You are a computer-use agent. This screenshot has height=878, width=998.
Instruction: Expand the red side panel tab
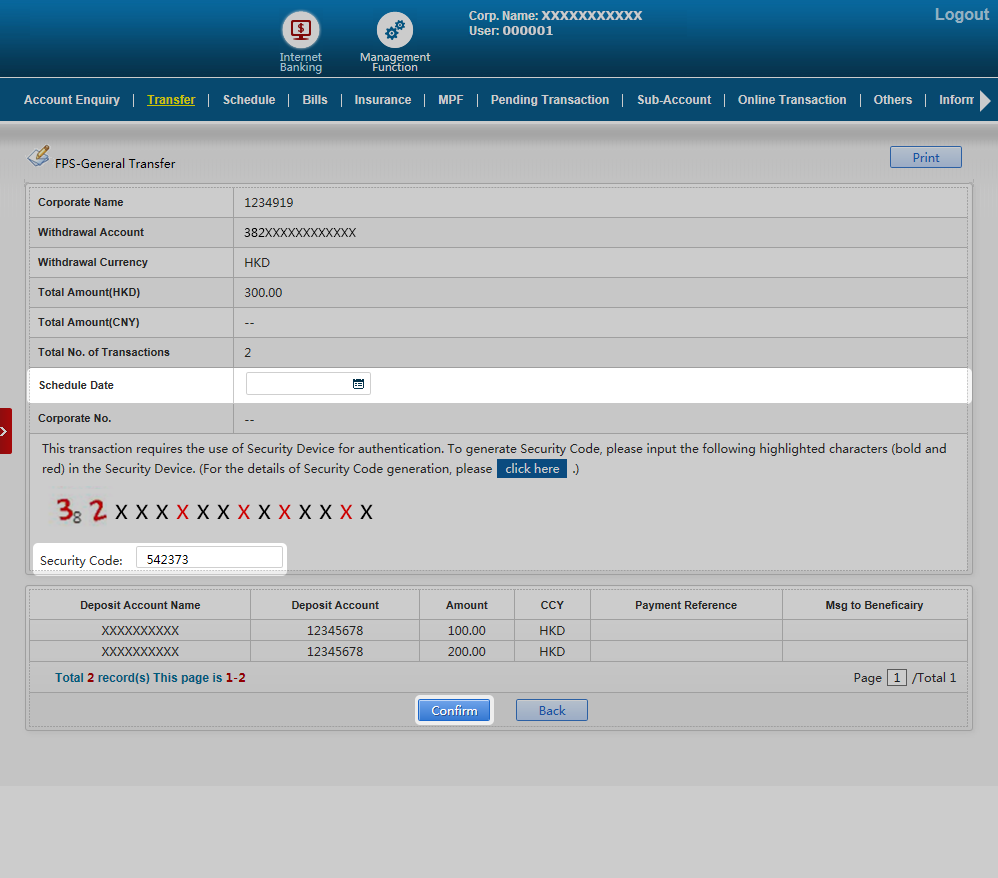click(5, 431)
